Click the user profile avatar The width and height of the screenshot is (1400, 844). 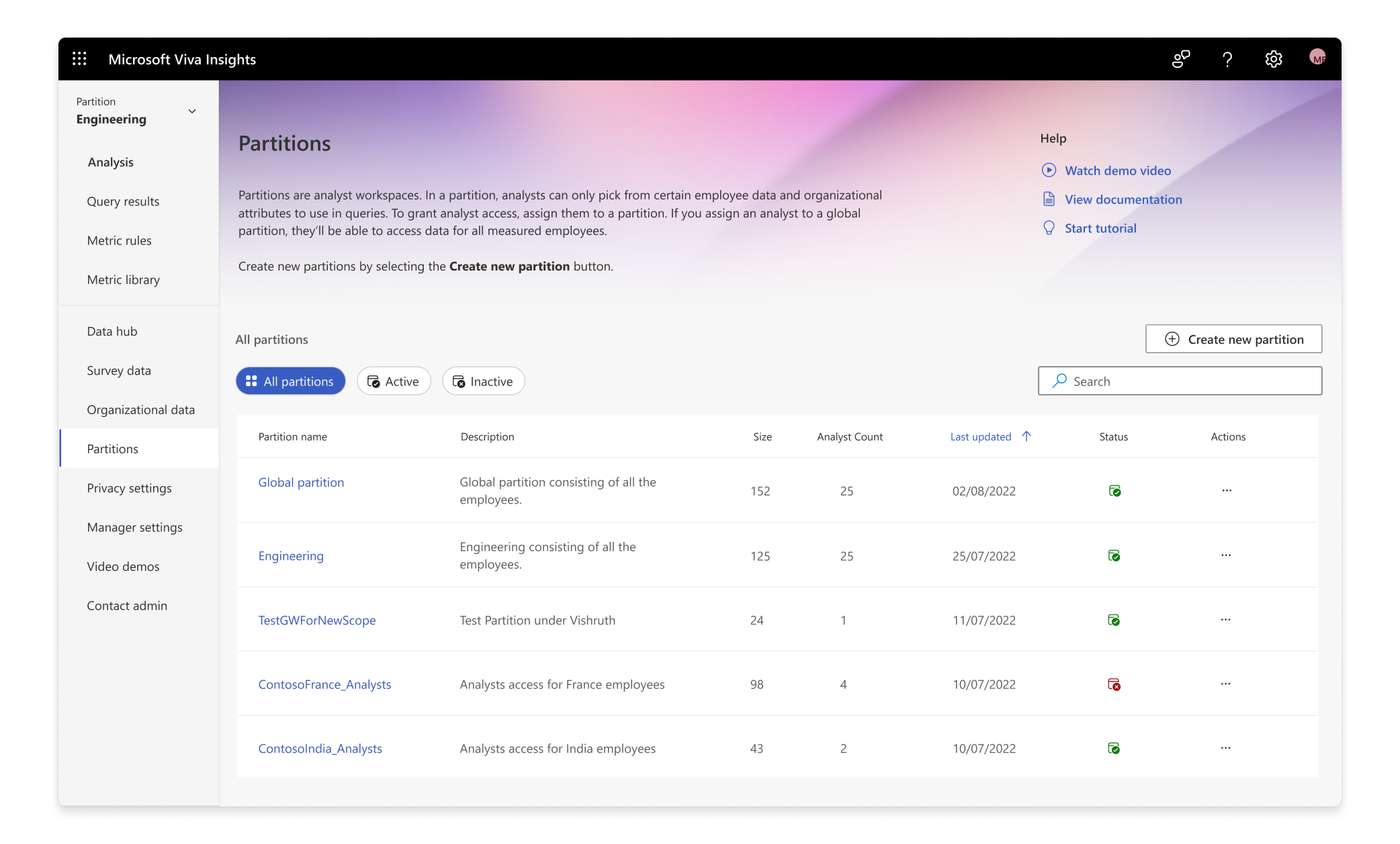click(x=1317, y=58)
